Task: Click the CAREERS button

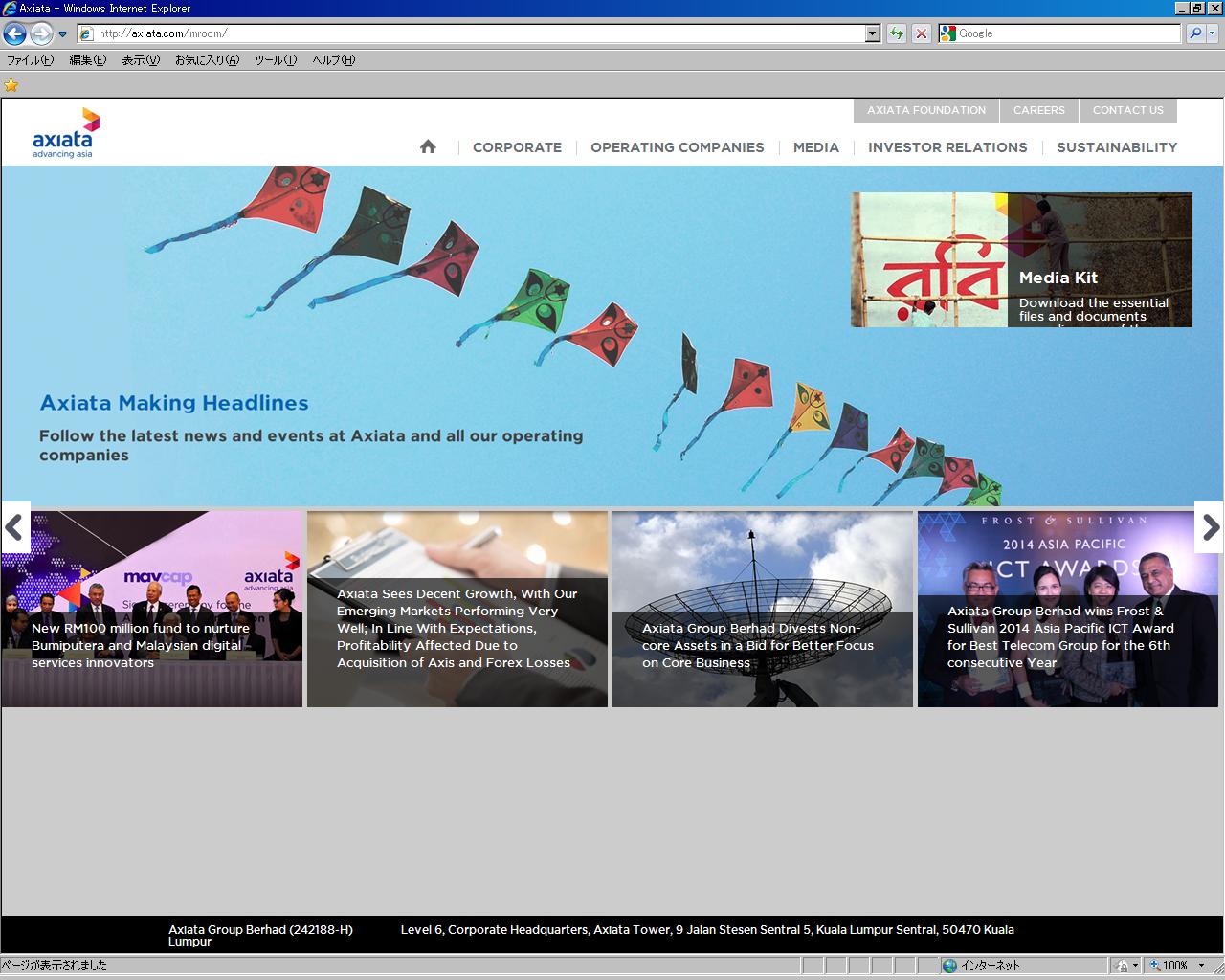Action: click(1039, 110)
